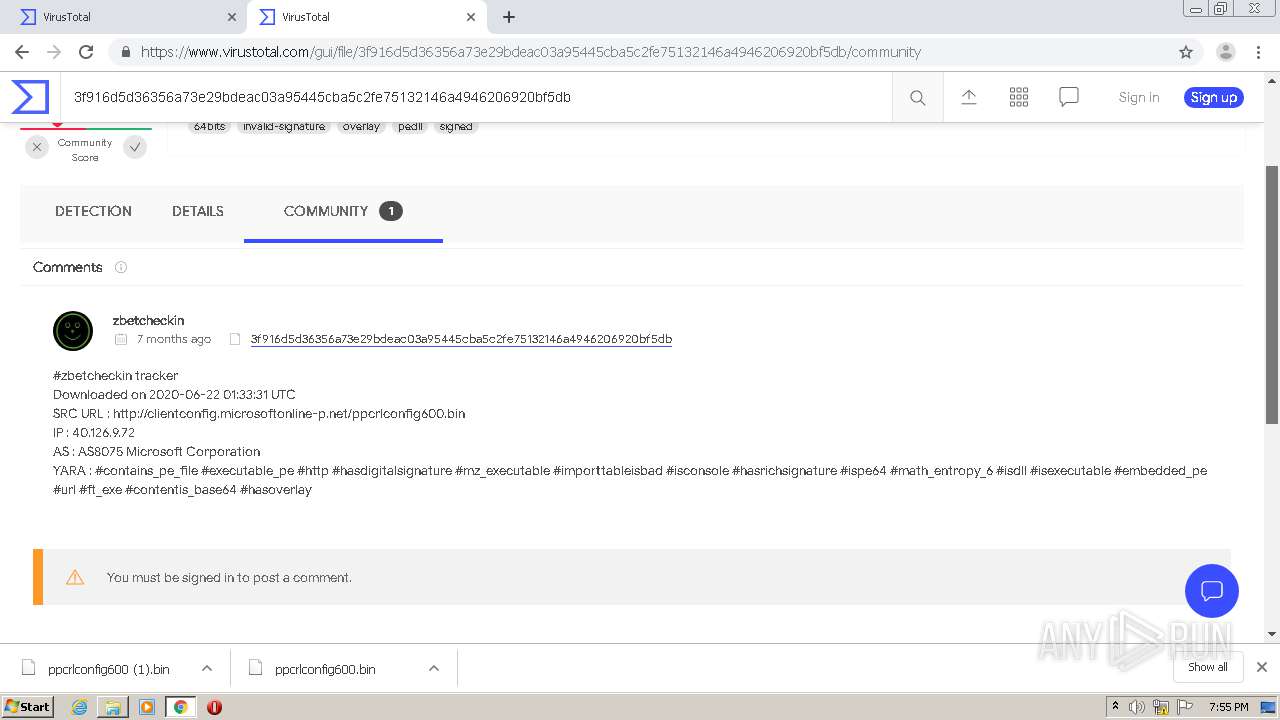The width and height of the screenshot is (1280, 720).
Task: Click the Chrome taskbar icon
Action: click(x=180, y=707)
